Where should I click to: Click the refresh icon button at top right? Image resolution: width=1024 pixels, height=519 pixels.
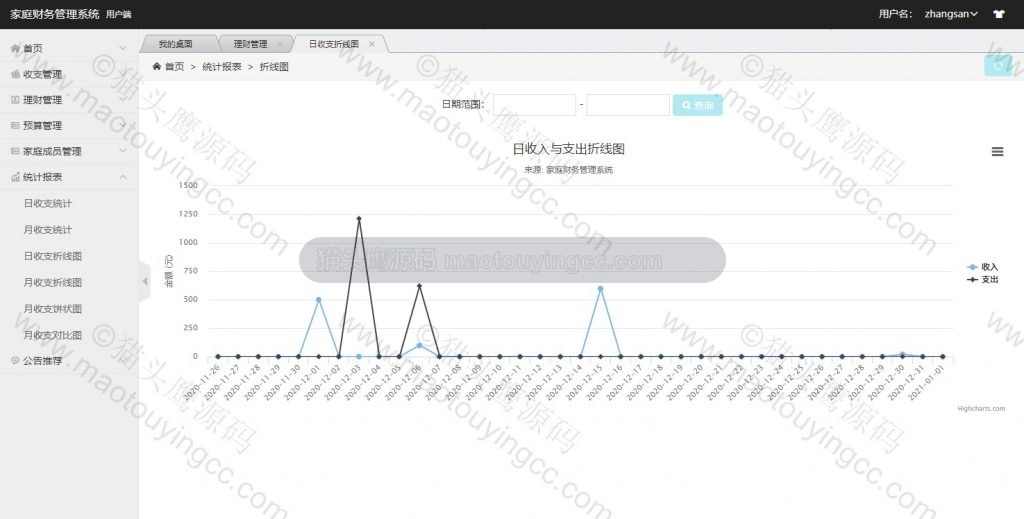998,66
